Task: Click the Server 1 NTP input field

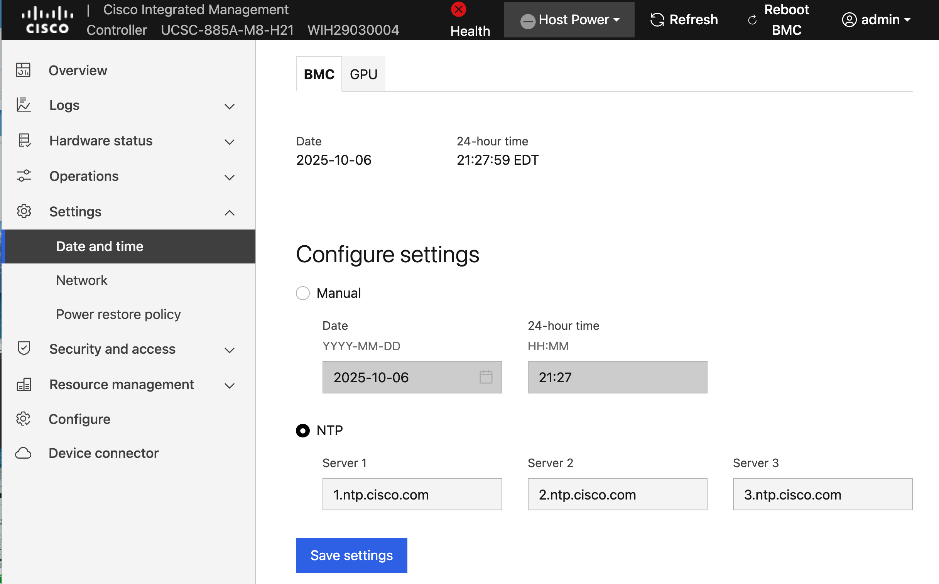Action: click(411, 494)
